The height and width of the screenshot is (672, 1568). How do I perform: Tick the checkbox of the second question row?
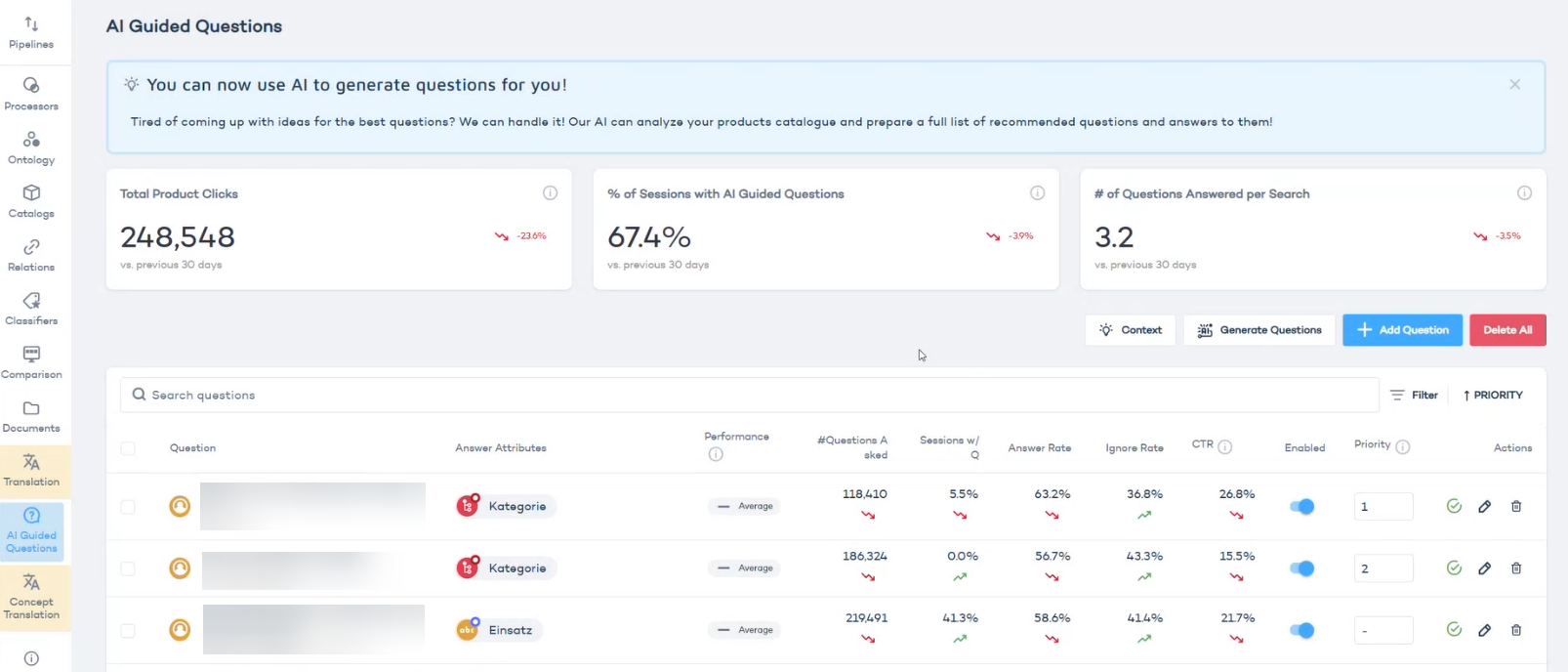click(128, 568)
